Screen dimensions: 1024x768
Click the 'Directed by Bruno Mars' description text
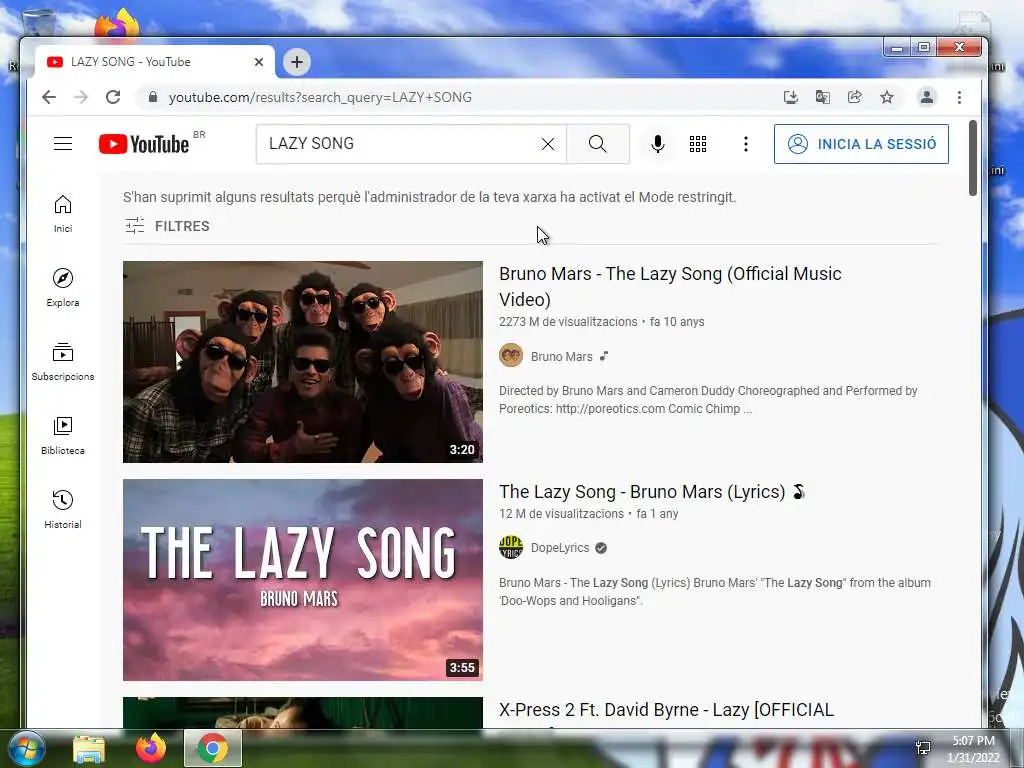[x=708, y=400]
